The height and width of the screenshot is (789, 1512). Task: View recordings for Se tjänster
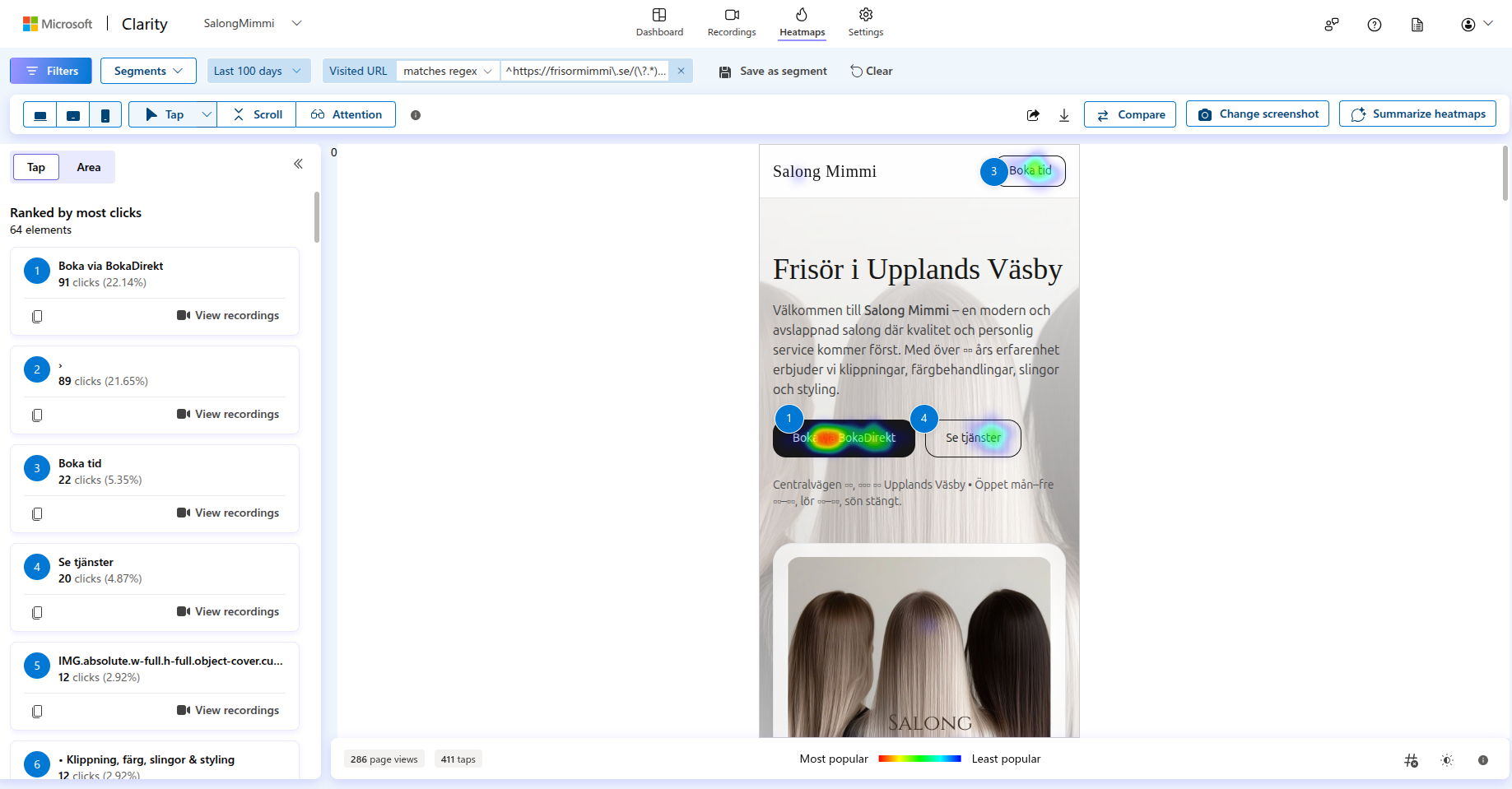pyautogui.click(x=228, y=612)
